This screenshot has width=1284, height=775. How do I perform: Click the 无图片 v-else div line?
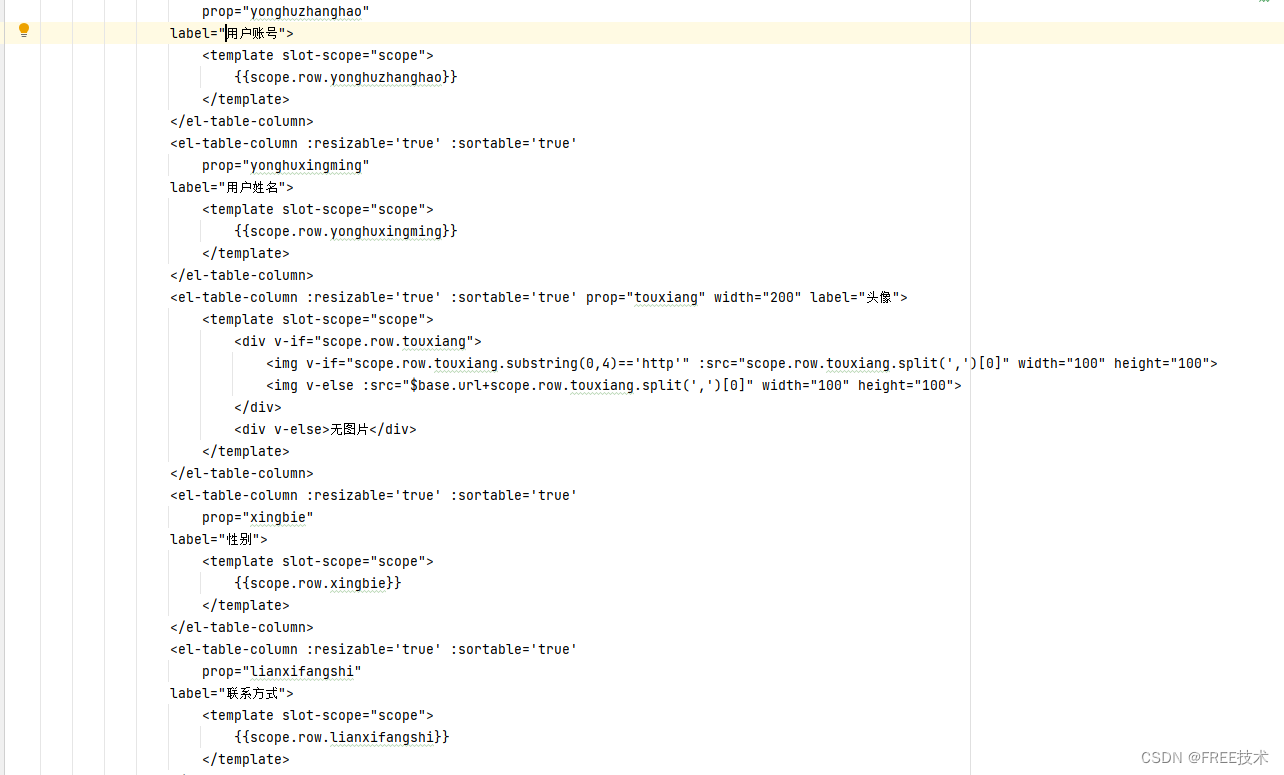click(x=325, y=429)
